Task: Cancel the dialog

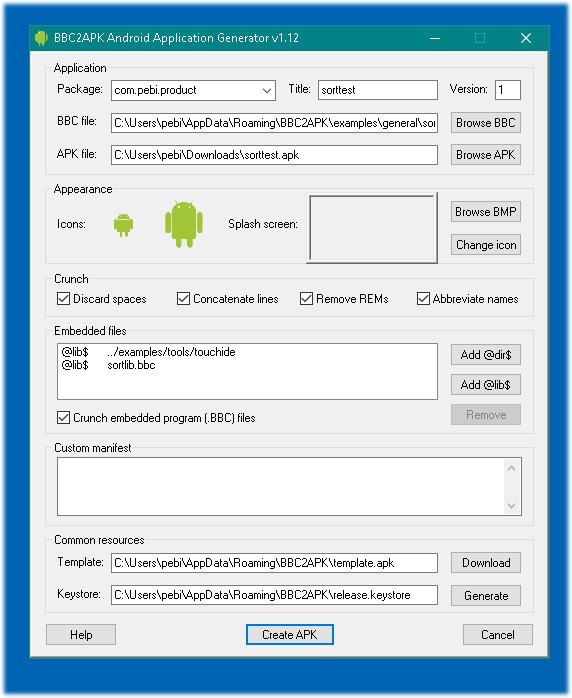Action: [498, 634]
